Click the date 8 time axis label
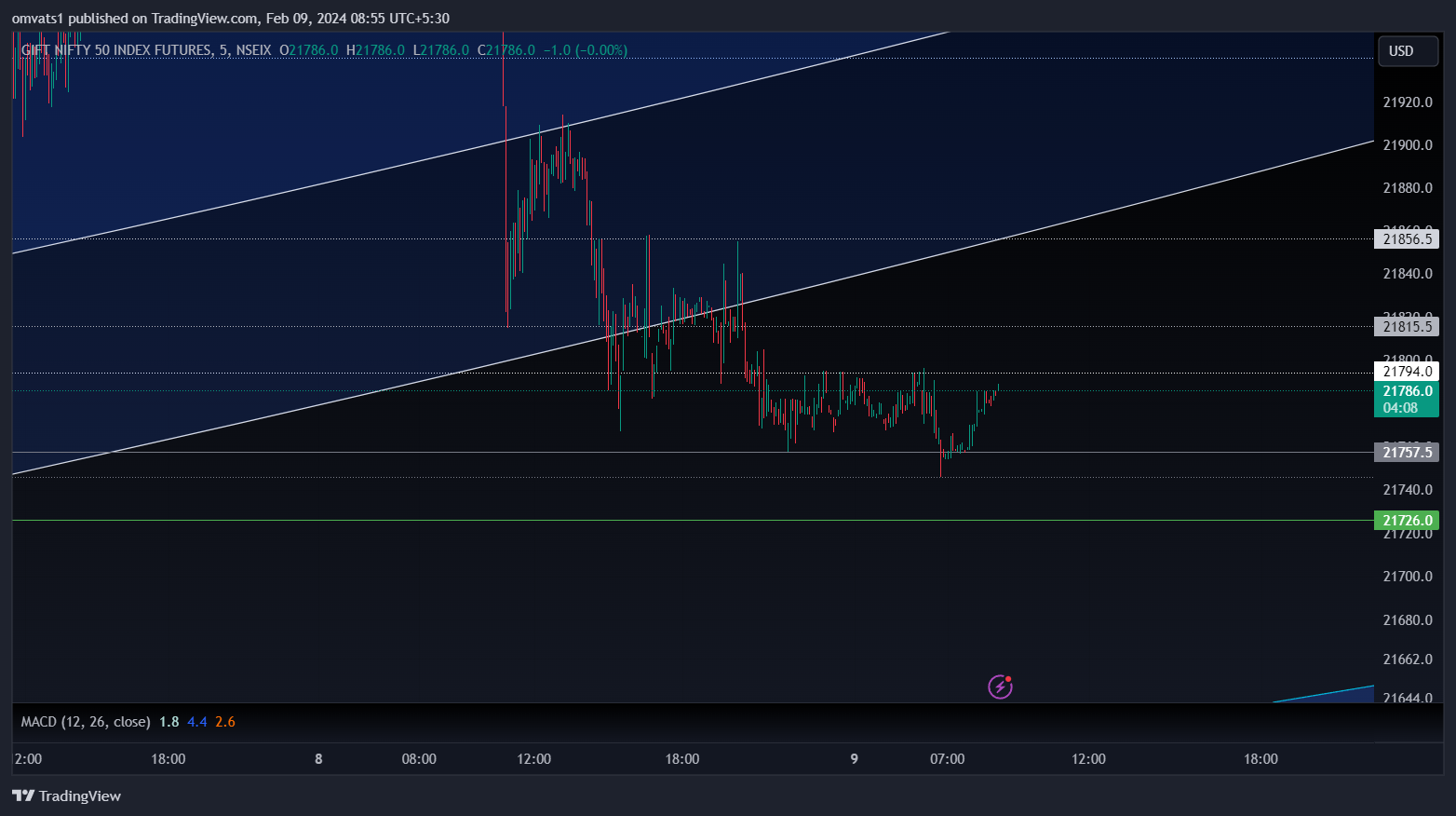Image resolution: width=1456 pixels, height=816 pixels. point(318,759)
